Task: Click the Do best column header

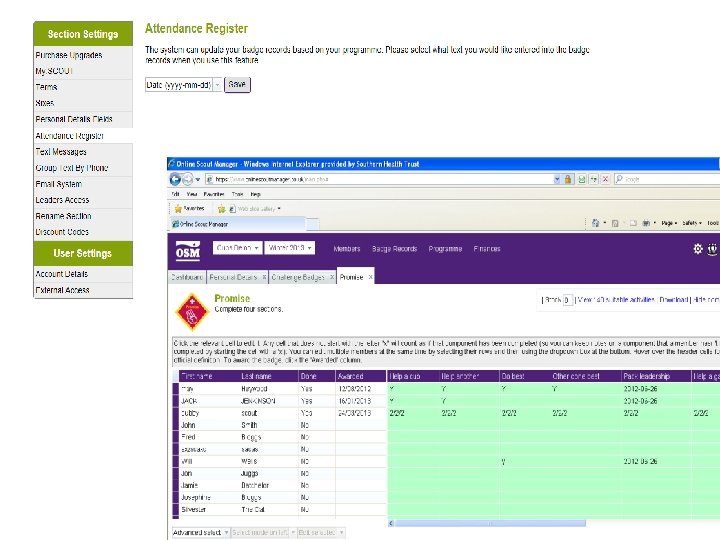Action: [524, 377]
